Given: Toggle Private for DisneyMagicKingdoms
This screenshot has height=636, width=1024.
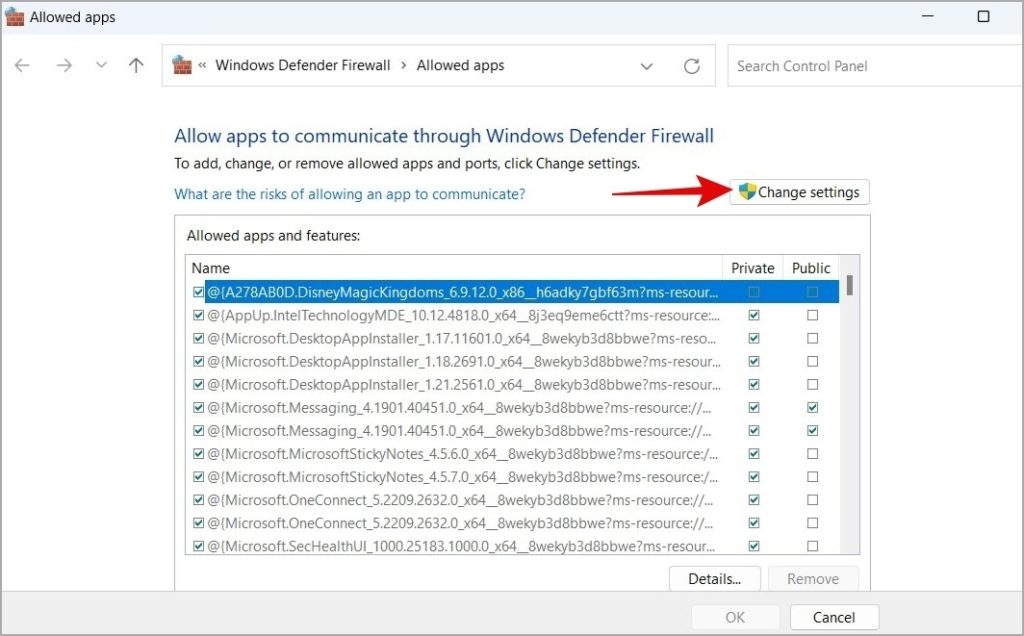Looking at the screenshot, I should 754,292.
